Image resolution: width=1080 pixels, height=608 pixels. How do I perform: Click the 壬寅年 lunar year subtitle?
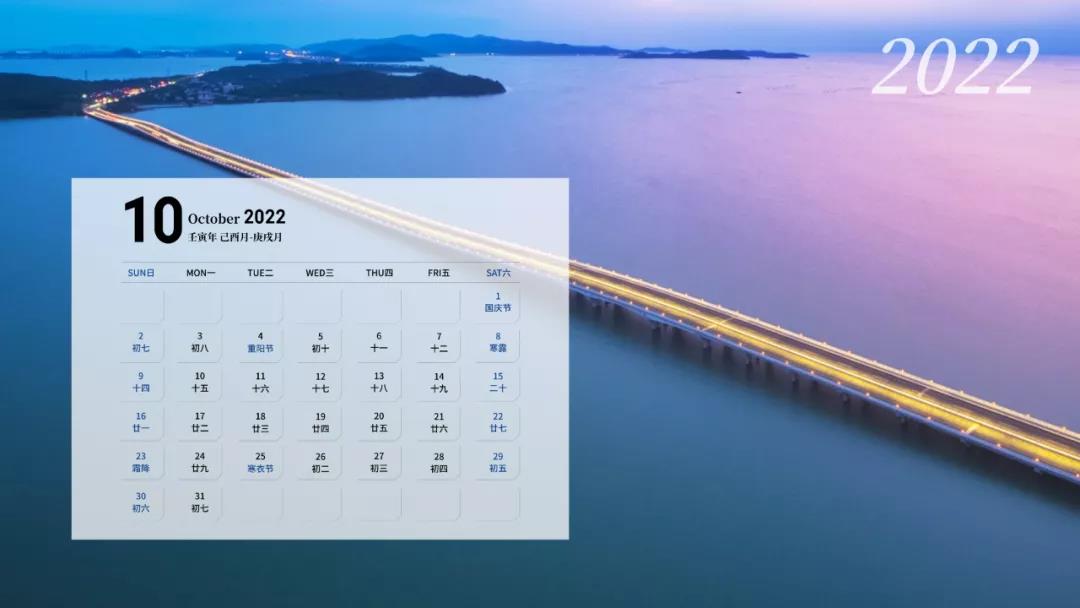tap(201, 238)
